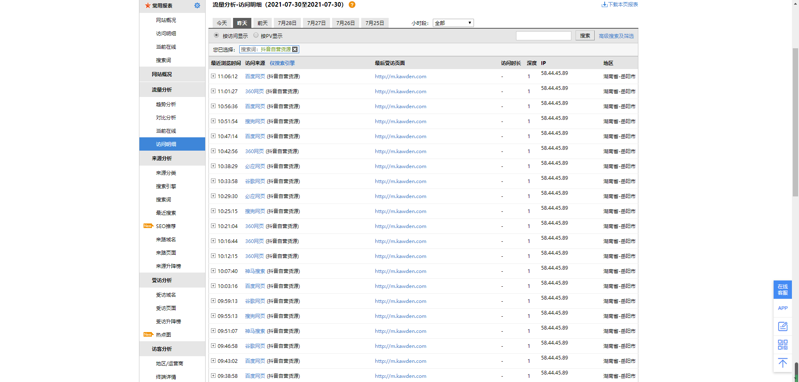Open 来路页面 in the sidebar
Image resolution: width=799 pixels, height=382 pixels.
[166, 253]
